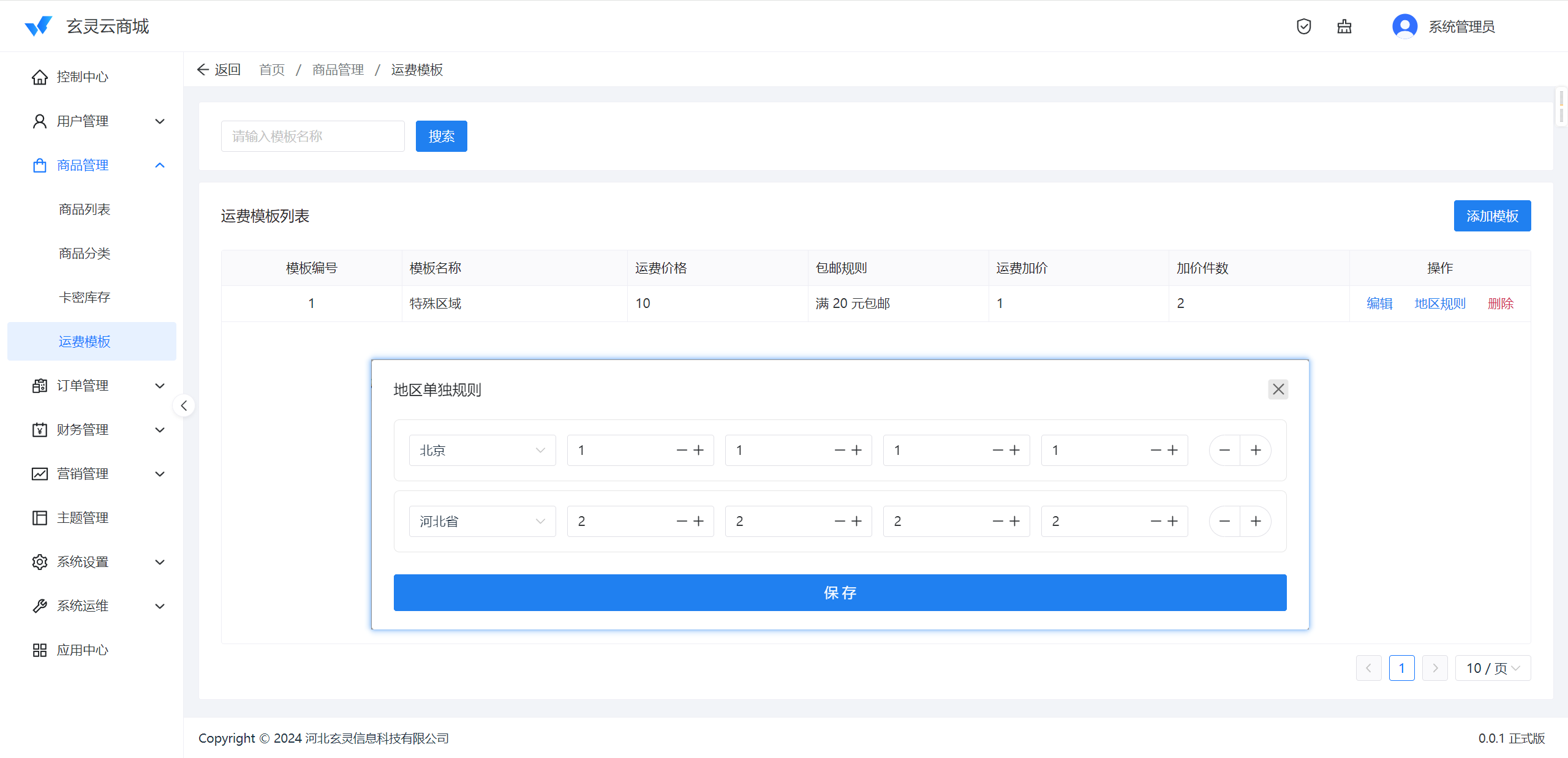This screenshot has height=758, width=1568.
Task: Click the system administrator avatar icon
Action: (1404, 26)
